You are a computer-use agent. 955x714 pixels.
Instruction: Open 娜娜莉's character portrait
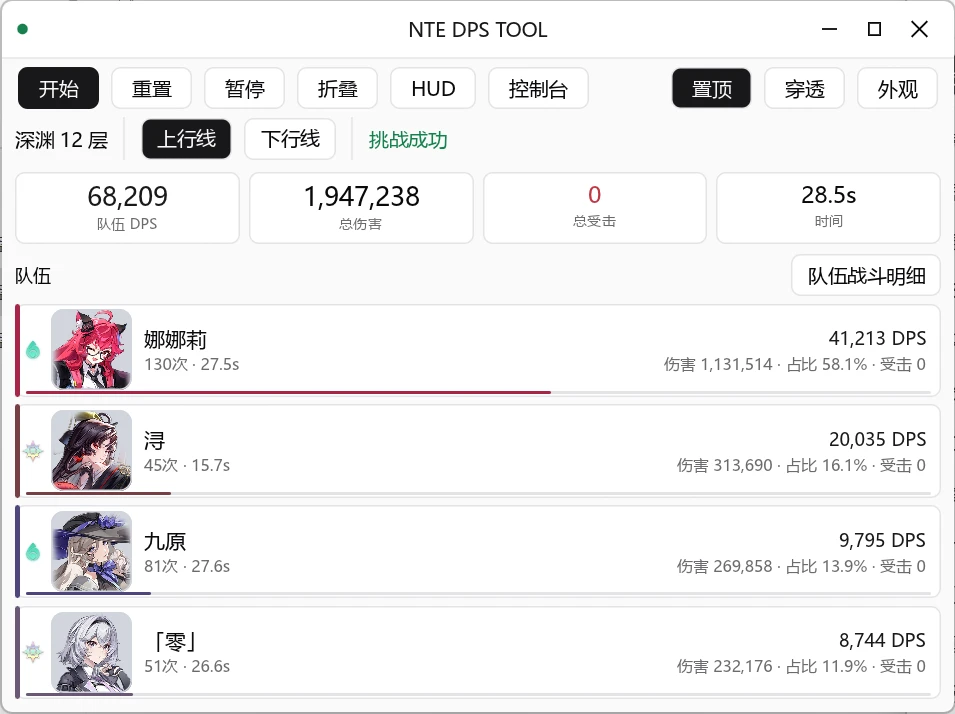click(91, 349)
